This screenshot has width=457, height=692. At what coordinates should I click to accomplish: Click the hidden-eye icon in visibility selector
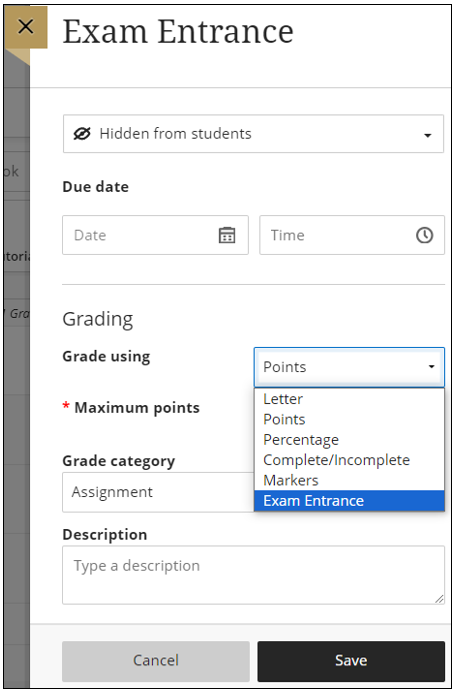click(x=82, y=133)
